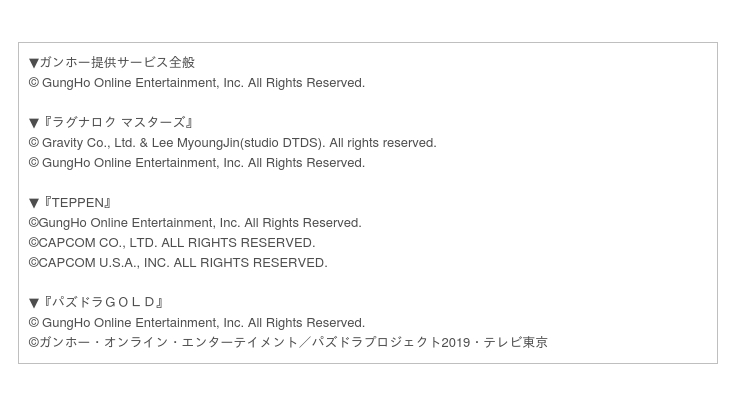Click the Gravity Co., Ltd. & Lee MyoungJin line
740x404 pixels.
tap(233, 143)
